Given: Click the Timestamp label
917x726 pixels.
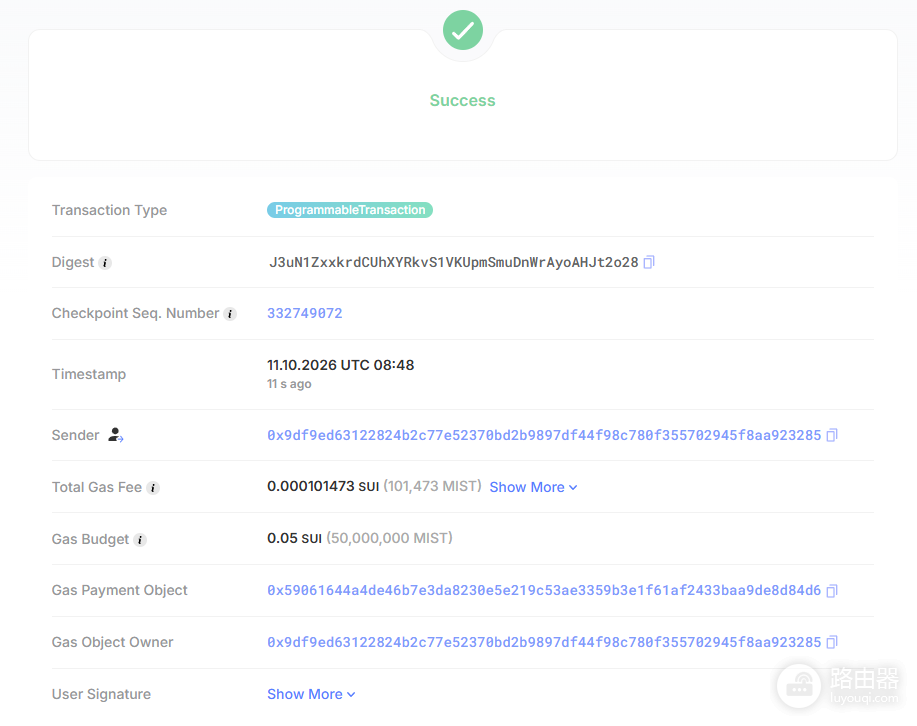Looking at the screenshot, I should click(89, 374).
